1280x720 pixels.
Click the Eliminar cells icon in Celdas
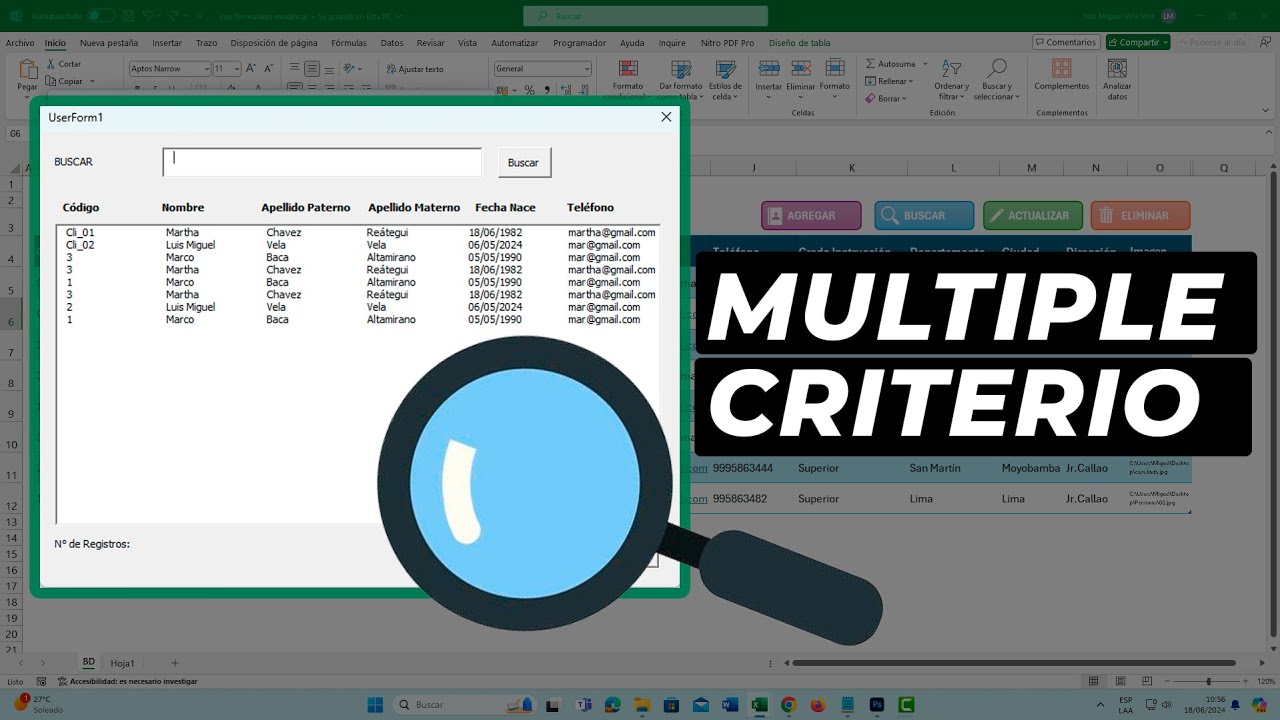click(x=801, y=69)
